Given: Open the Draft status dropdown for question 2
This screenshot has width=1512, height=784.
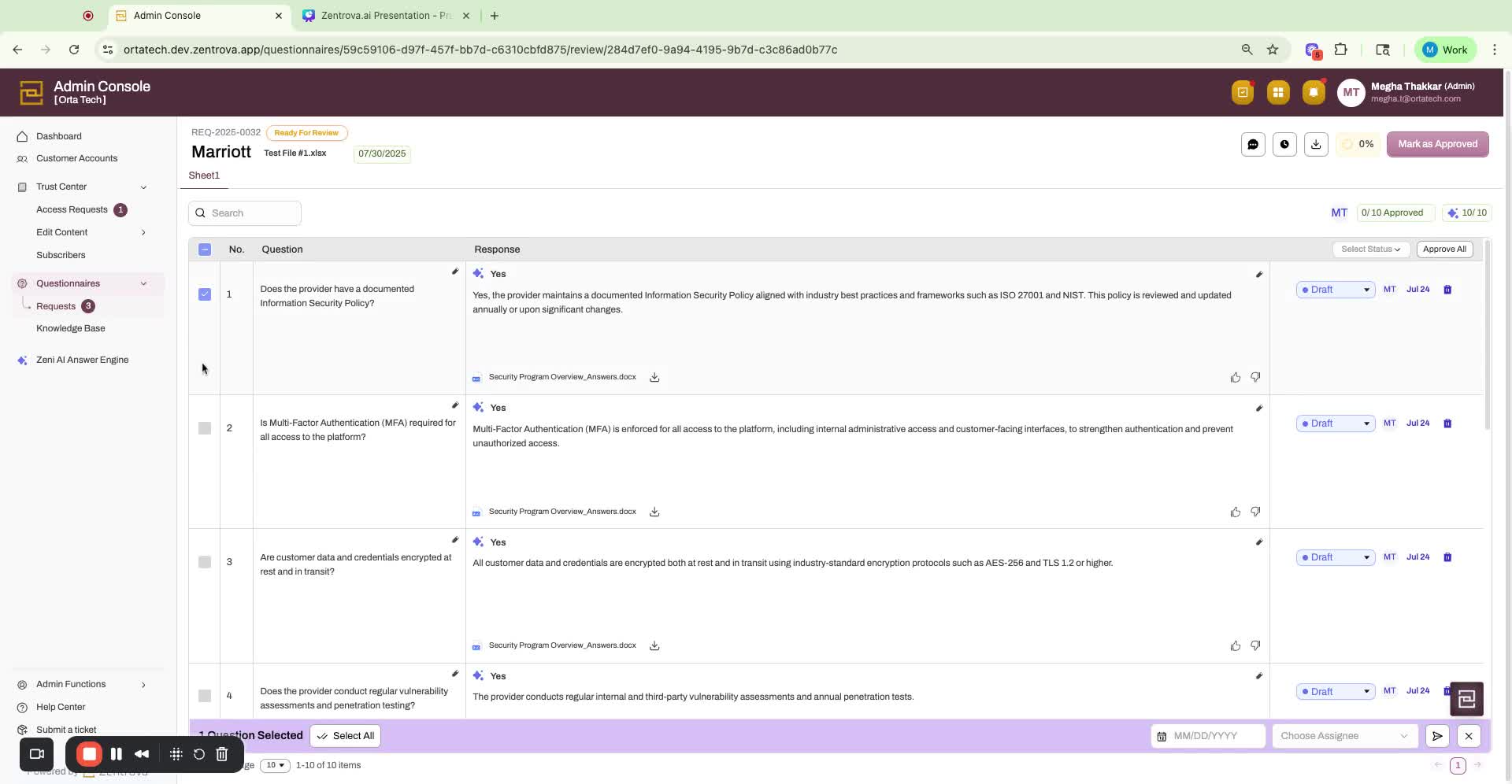Looking at the screenshot, I should tap(1336, 423).
